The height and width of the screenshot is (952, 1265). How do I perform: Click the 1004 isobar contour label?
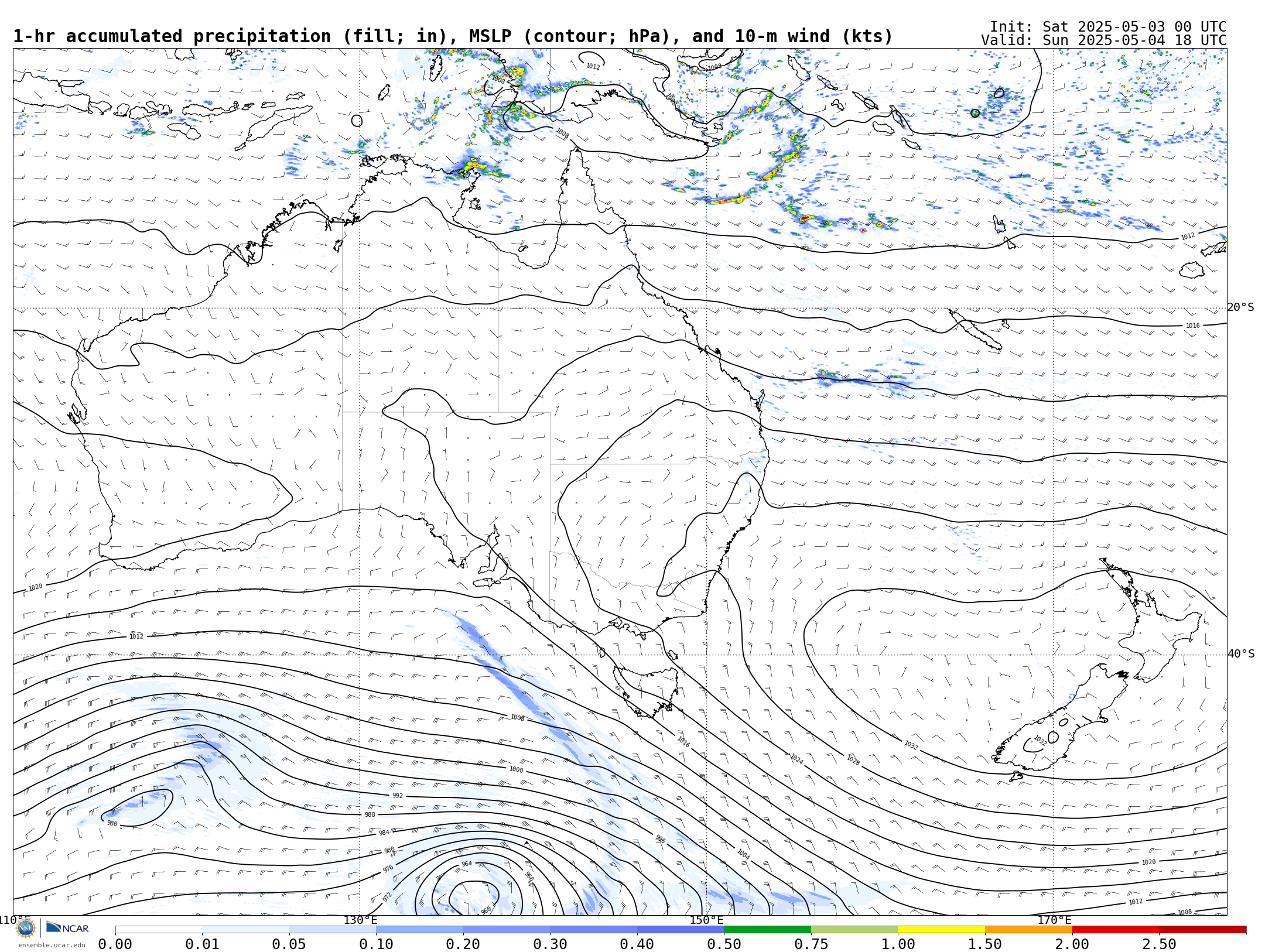(743, 854)
